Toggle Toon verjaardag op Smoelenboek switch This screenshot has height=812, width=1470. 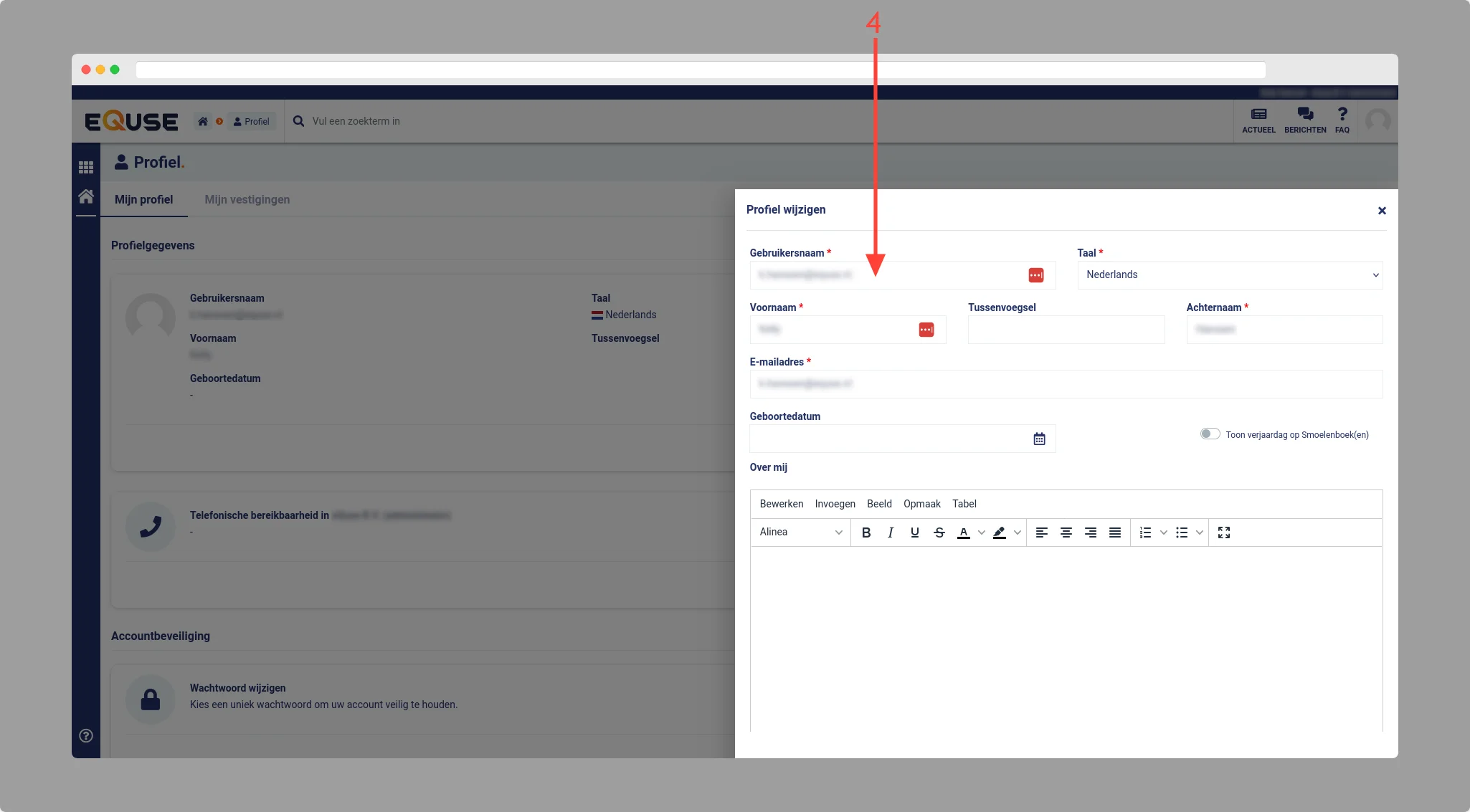(x=1210, y=434)
